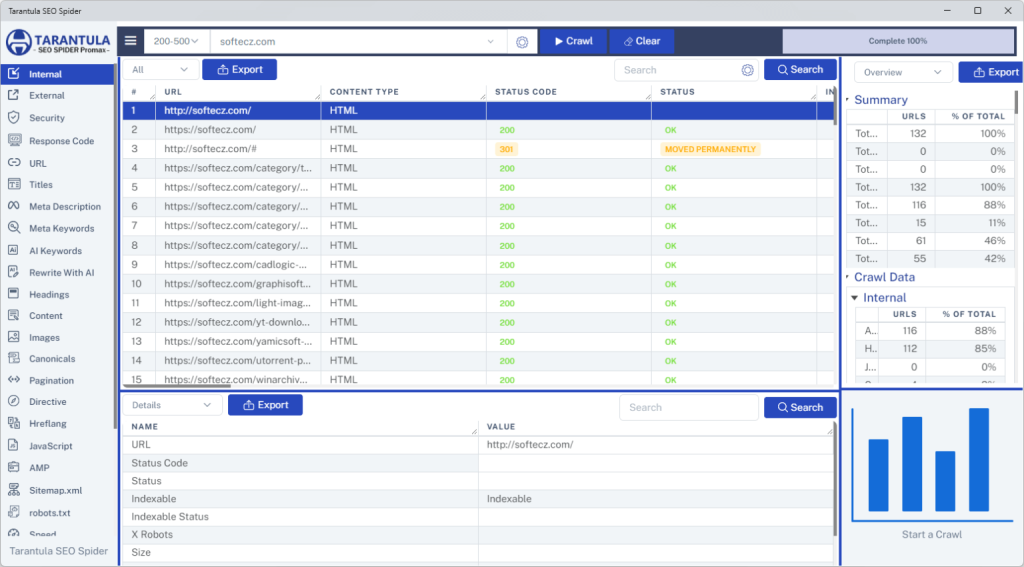Click the External sidebar icon
This screenshot has width=1024, height=567.
pos(14,95)
